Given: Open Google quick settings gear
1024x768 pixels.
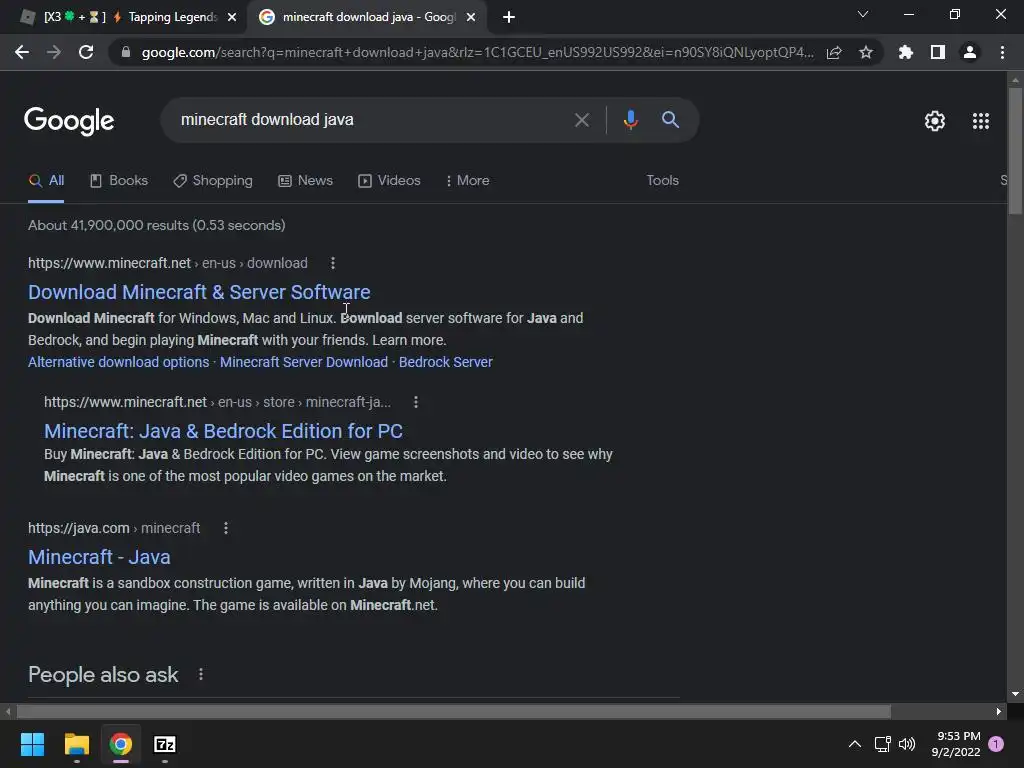Looking at the screenshot, I should point(935,121).
